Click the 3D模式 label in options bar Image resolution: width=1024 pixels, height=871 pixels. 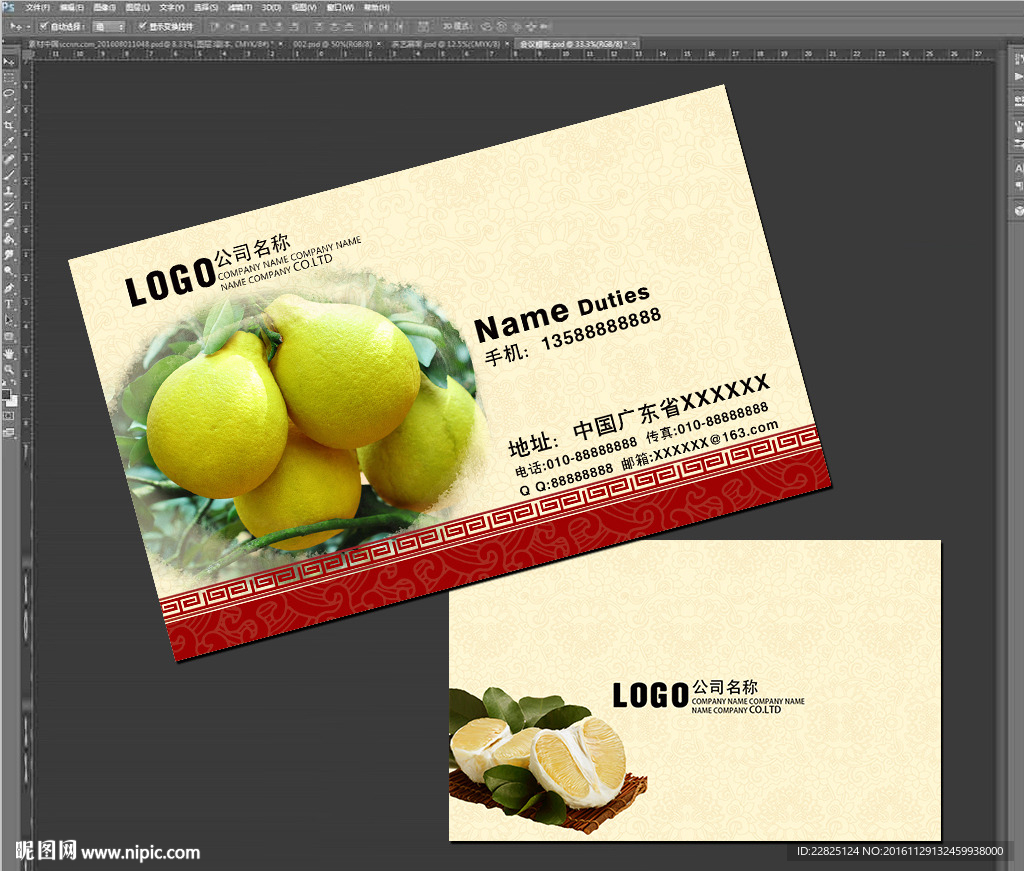[456, 26]
